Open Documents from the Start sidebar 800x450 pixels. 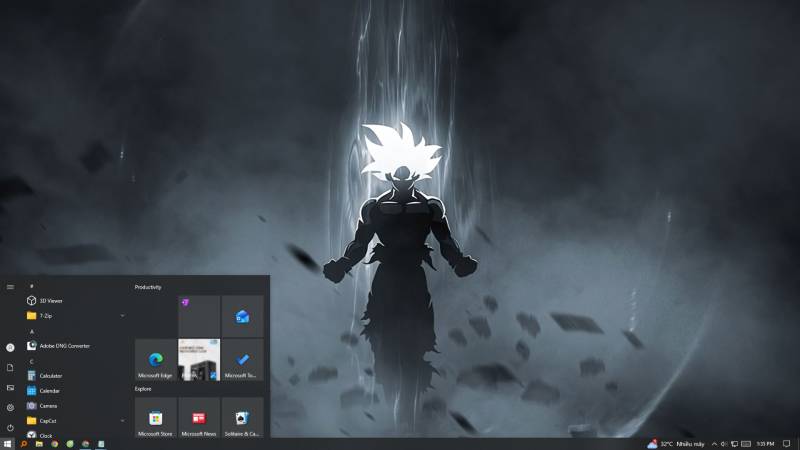(10, 367)
